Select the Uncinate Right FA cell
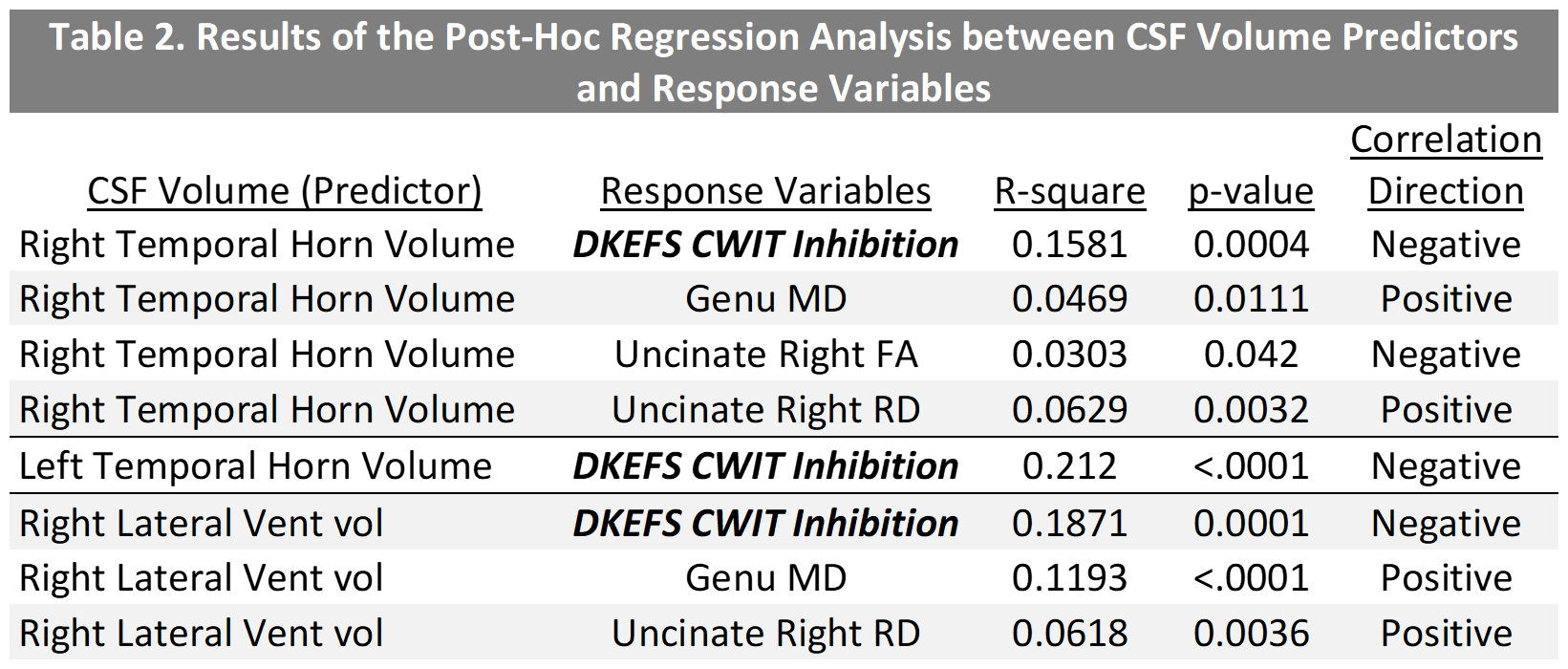The width and height of the screenshot is (1568, 669). [765, 355]
